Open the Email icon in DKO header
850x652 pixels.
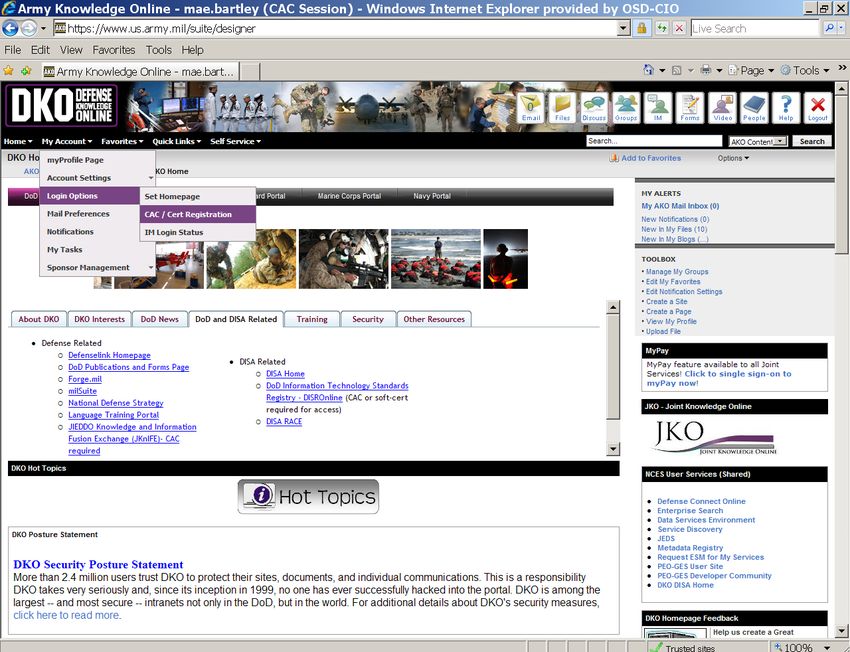pyautogui.click(x=531, y=108)
